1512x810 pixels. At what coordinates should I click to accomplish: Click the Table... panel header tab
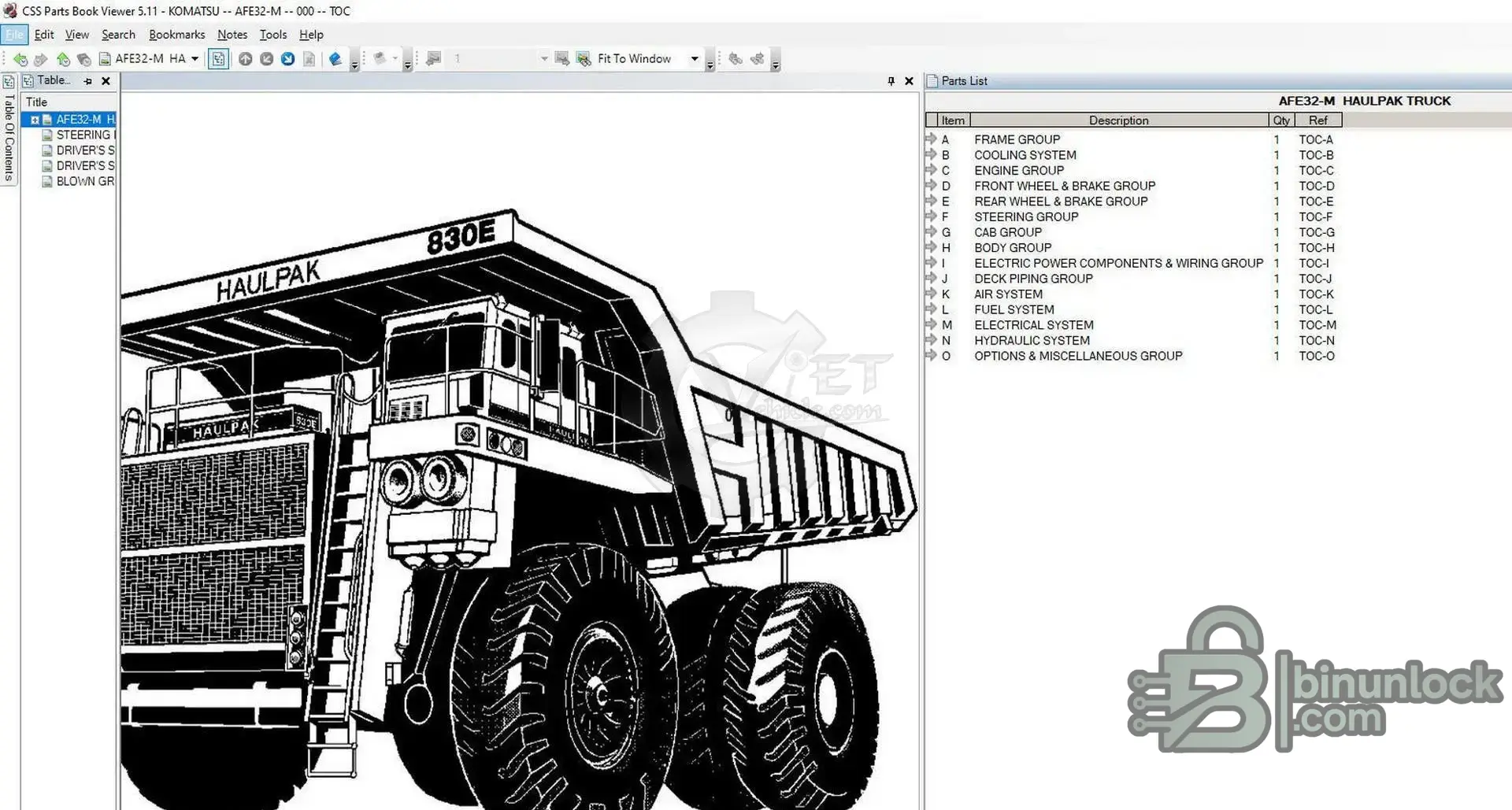tap(47, 80)
